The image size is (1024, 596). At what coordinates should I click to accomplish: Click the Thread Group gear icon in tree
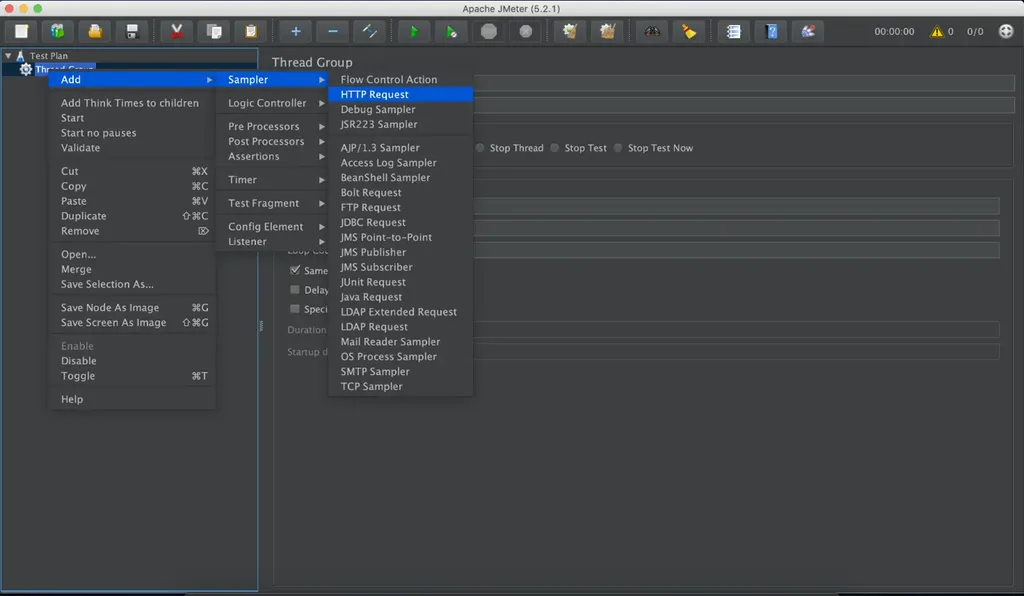(25, 69)
